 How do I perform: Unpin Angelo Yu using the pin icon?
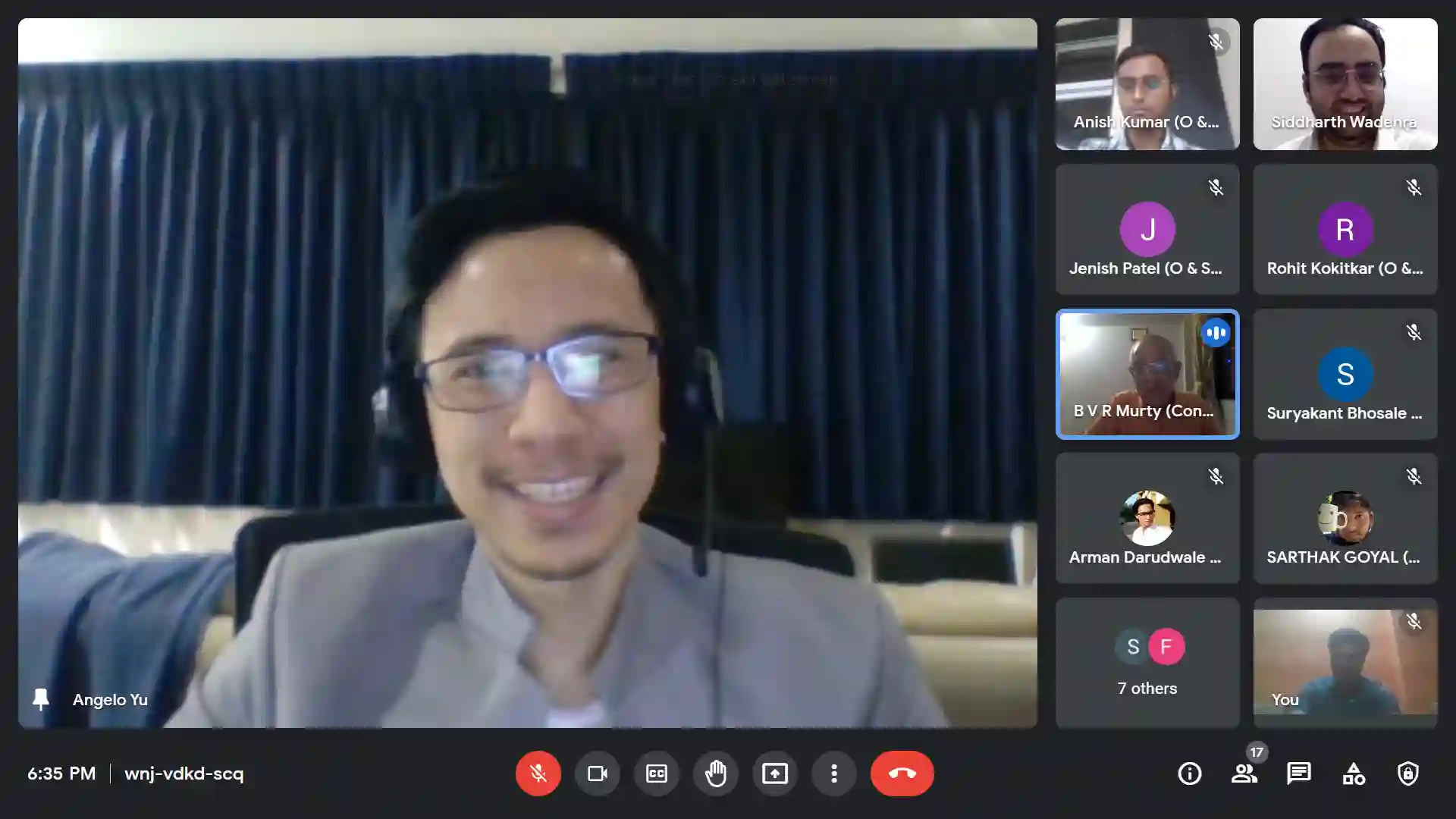click(41, 699)
